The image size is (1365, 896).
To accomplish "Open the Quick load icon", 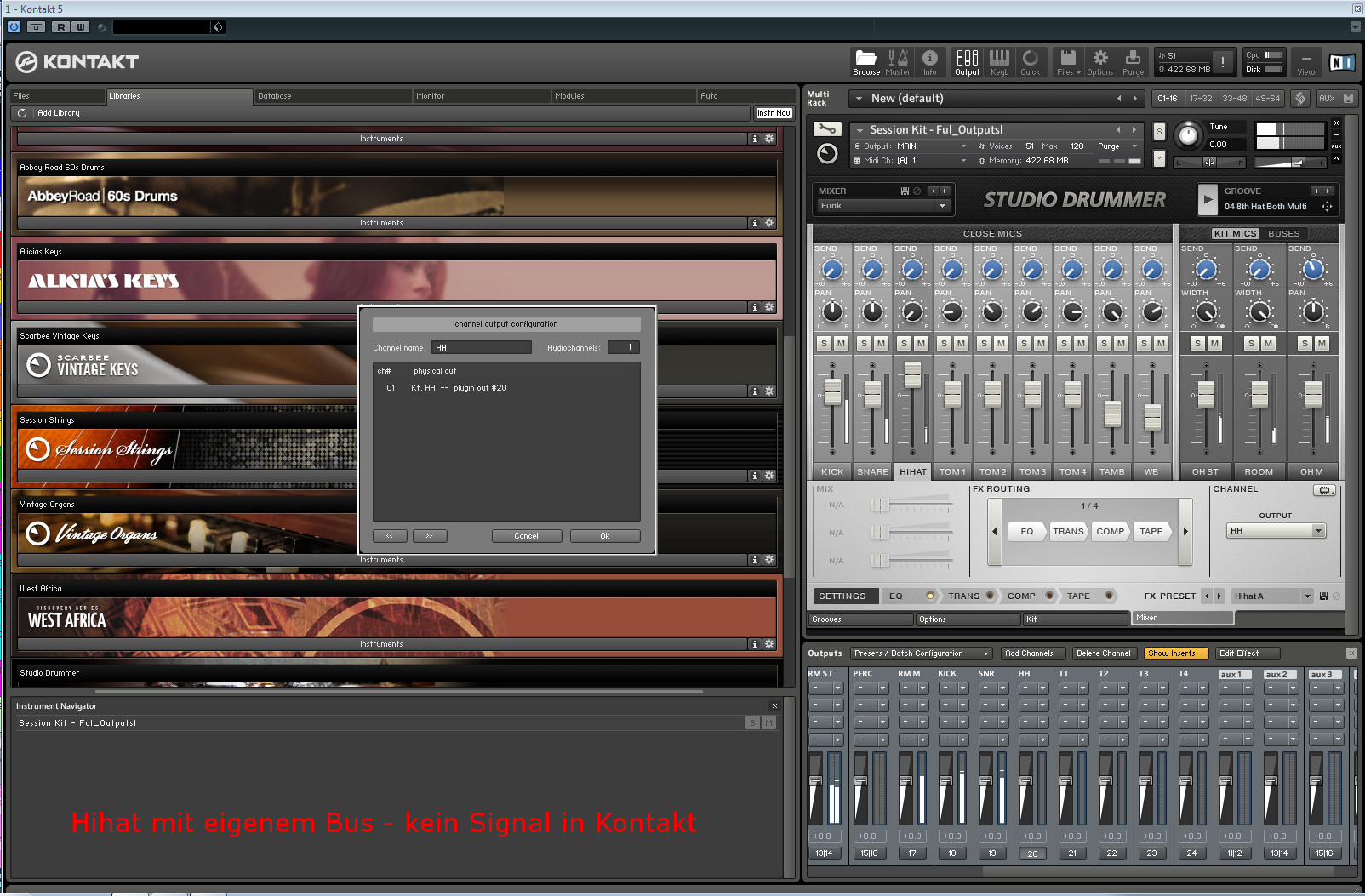I will coord(1031,62).
